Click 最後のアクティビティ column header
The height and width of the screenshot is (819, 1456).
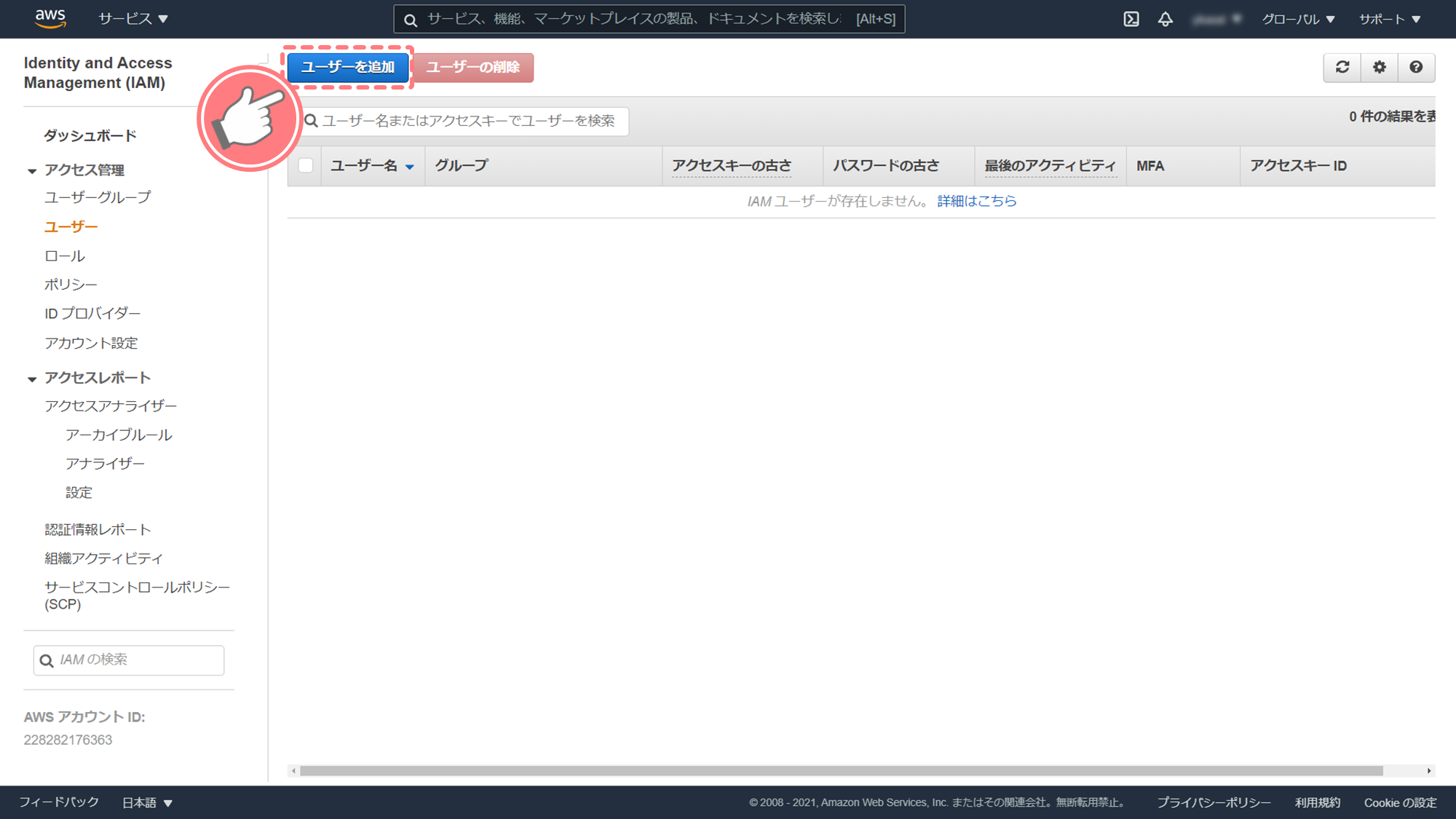(1051, 166)
